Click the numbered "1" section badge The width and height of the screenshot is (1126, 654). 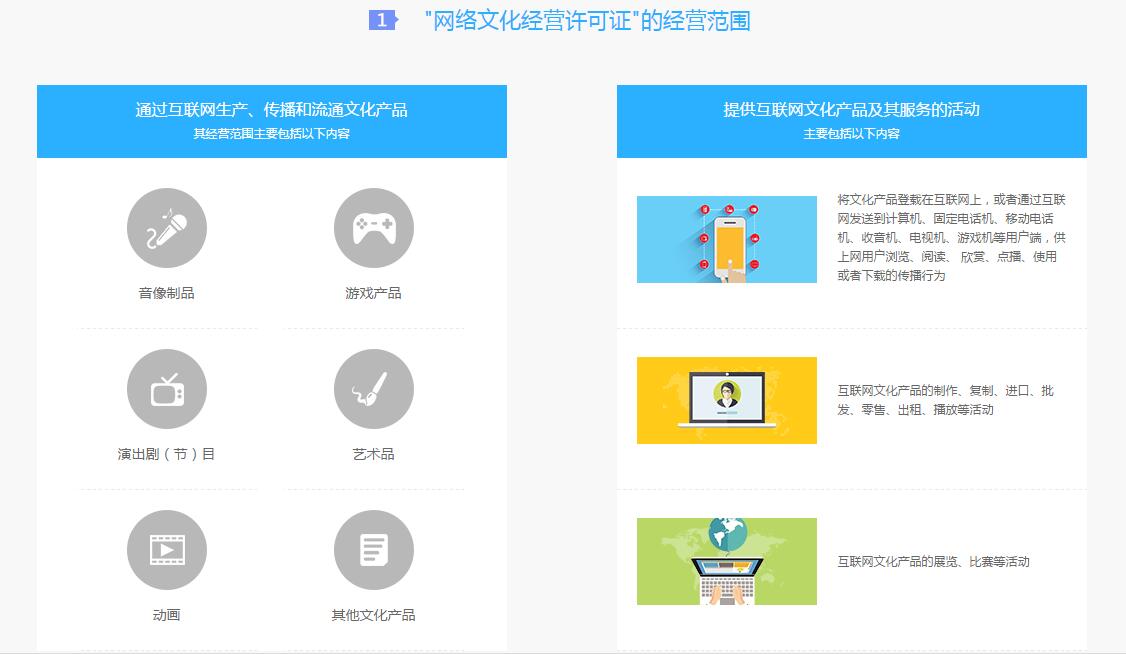point(382,20)
